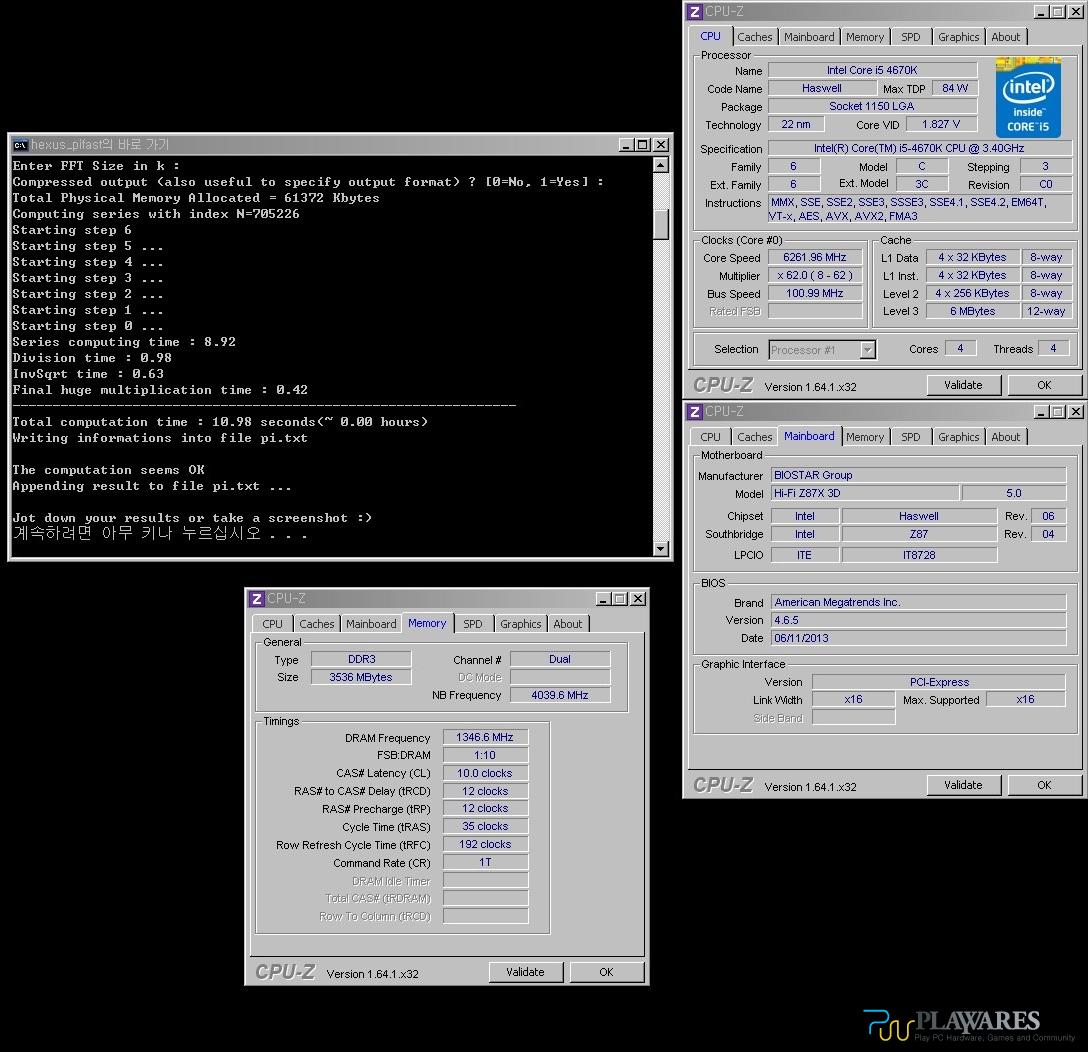Click CPU-Z title icon in Memory window
Image resolution: width=1088 pixels, height=1052 pixels.
257,599
